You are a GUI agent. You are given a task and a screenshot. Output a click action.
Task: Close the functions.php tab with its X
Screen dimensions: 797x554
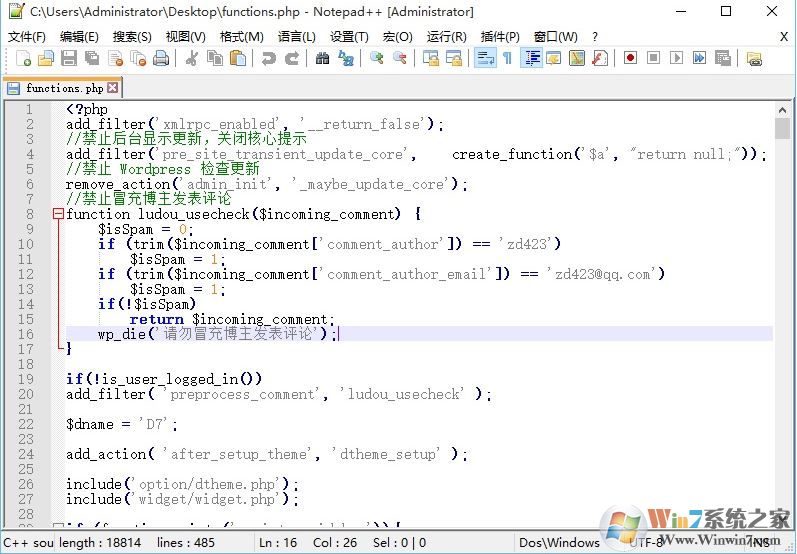[x=113, y=88]
